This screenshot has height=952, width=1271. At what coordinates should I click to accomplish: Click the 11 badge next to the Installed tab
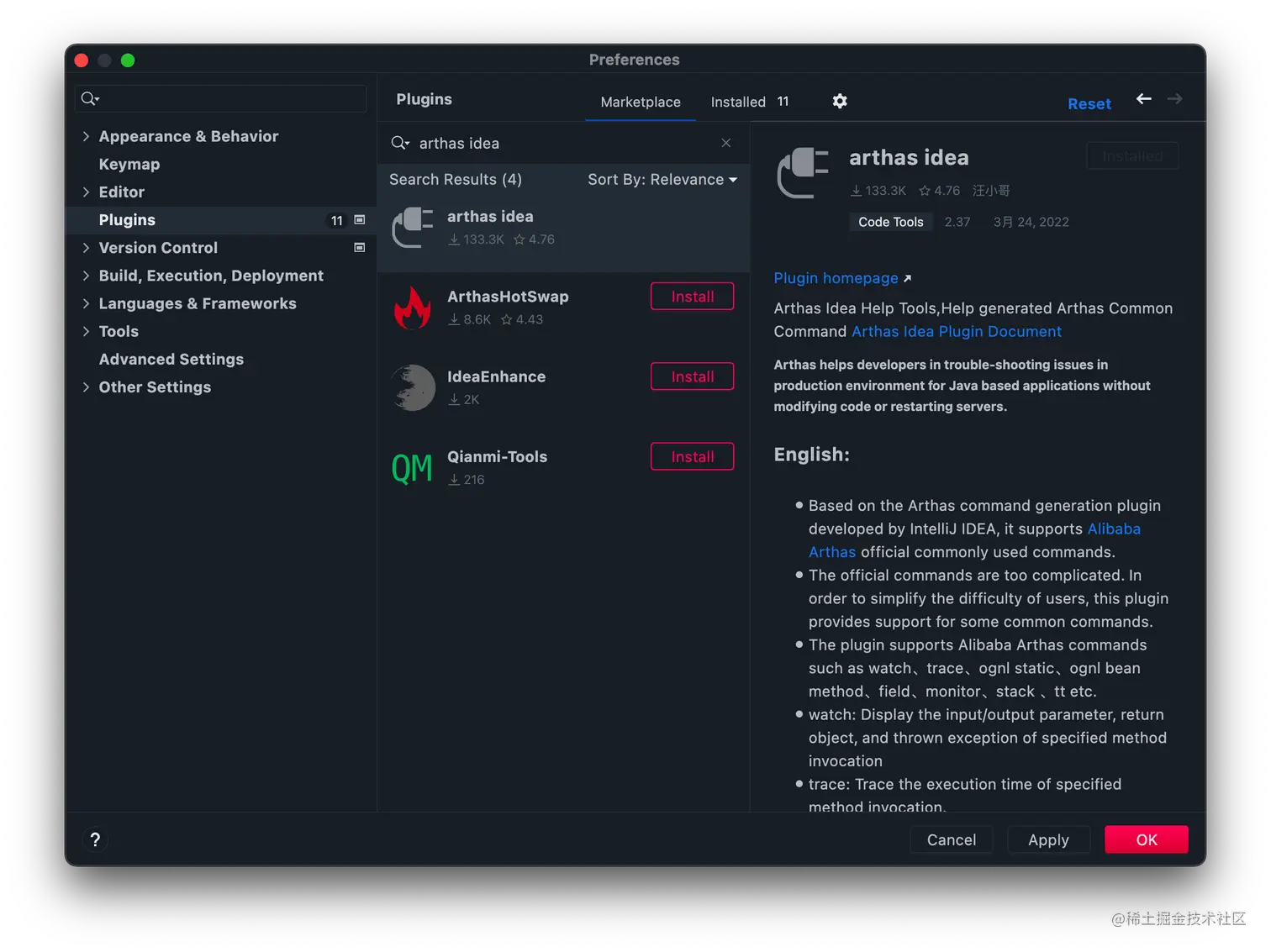tap(783, 102)
